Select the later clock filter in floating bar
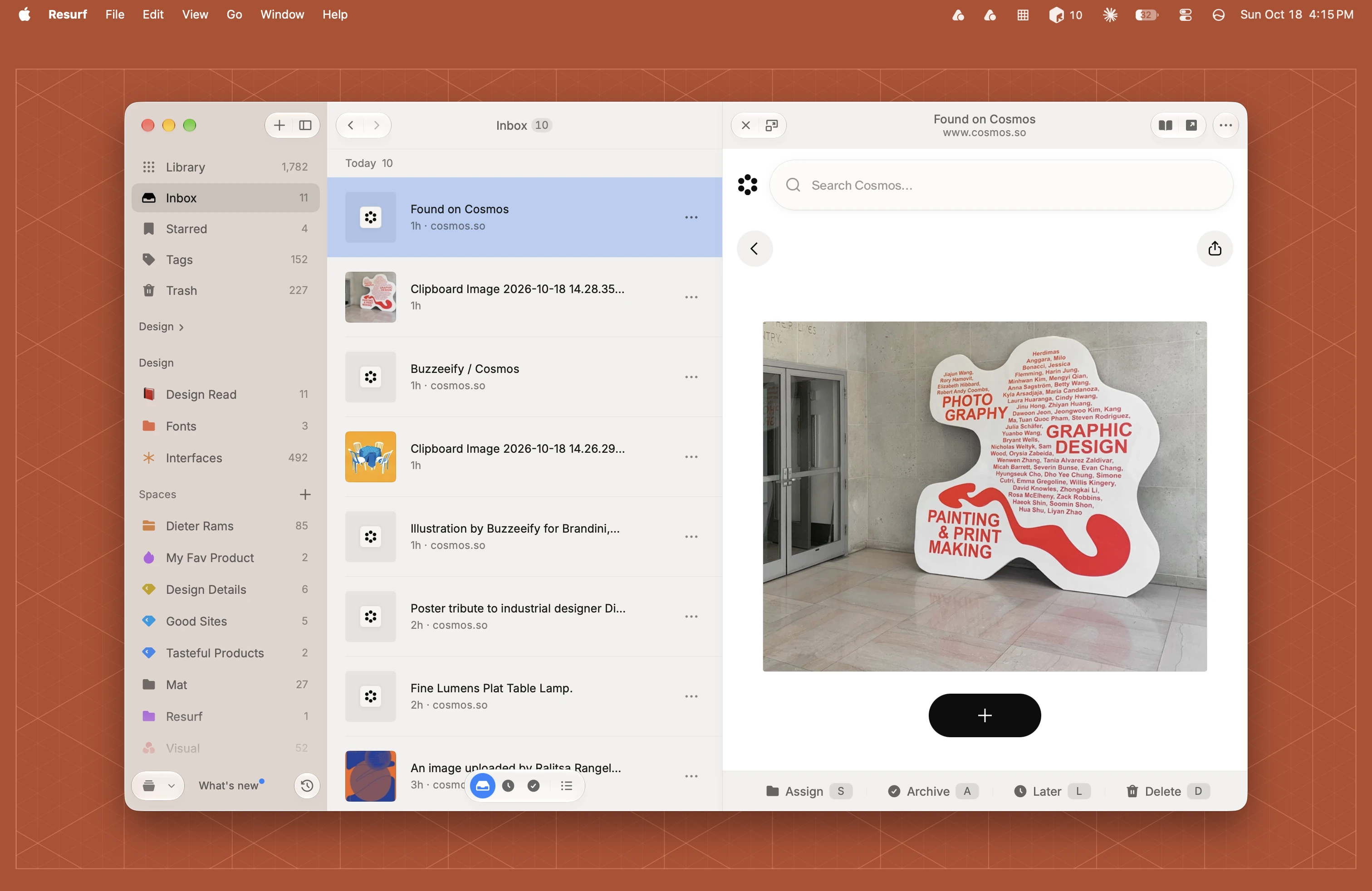1372x891 pixels. [x=508, y=786]
